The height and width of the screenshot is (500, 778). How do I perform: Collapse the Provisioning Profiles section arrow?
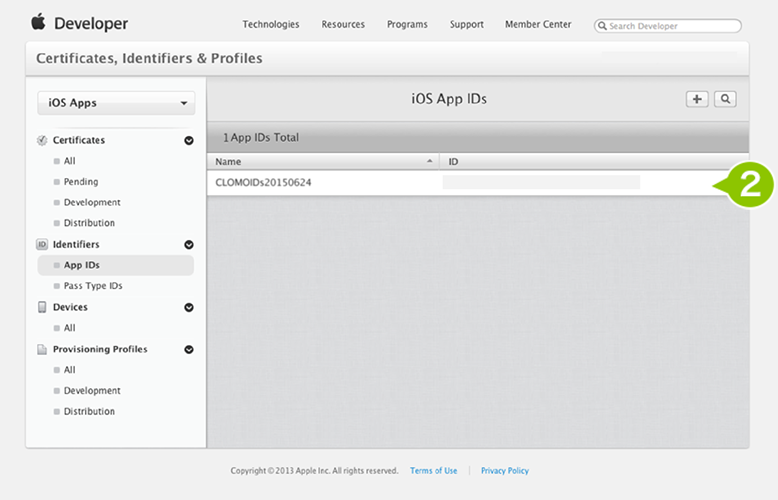189,350
